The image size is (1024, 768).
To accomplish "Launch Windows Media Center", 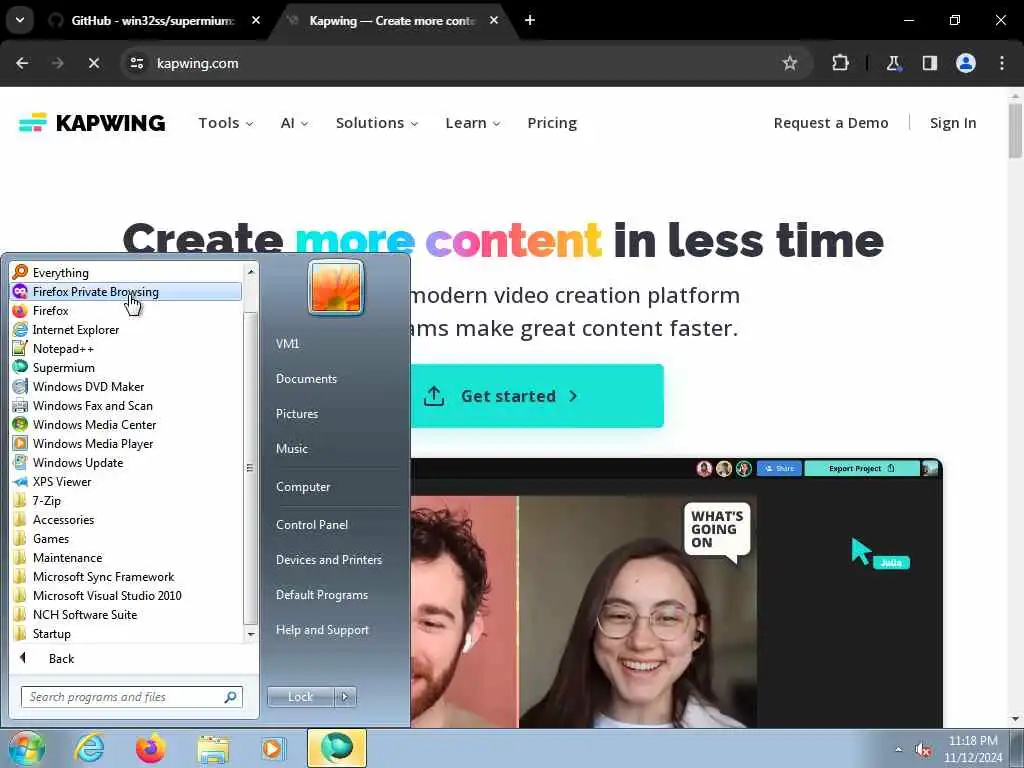I will 94,424.
